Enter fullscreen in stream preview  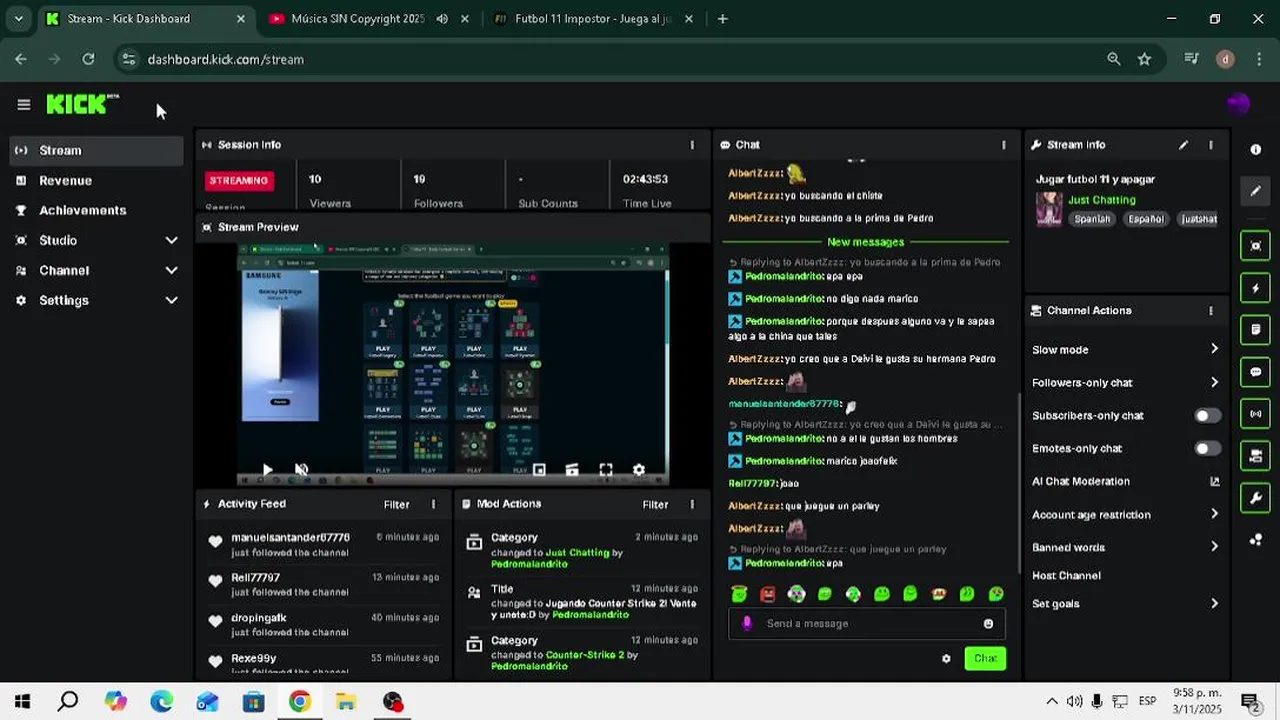tap(605, 470)
